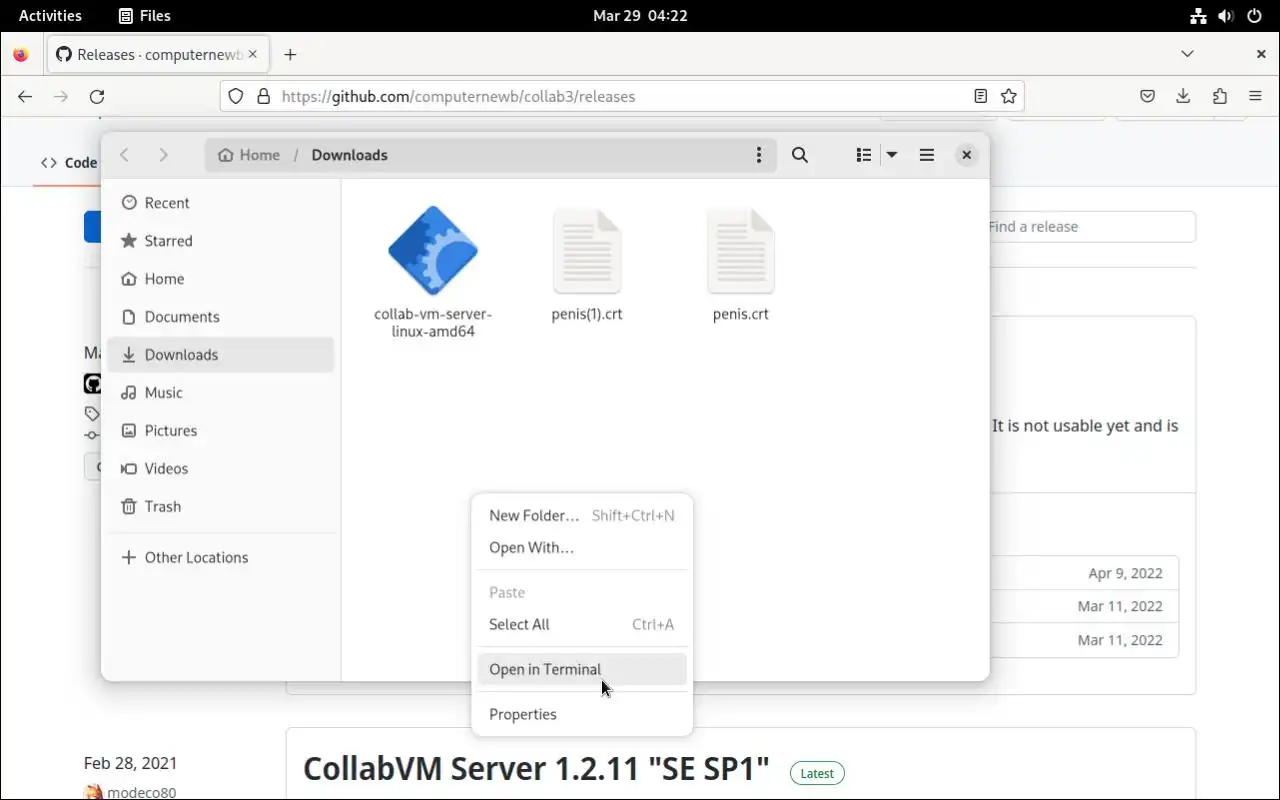This screenshot has height=800, width=1280.
Task: Click Activities in top bar
Action: 50,16
